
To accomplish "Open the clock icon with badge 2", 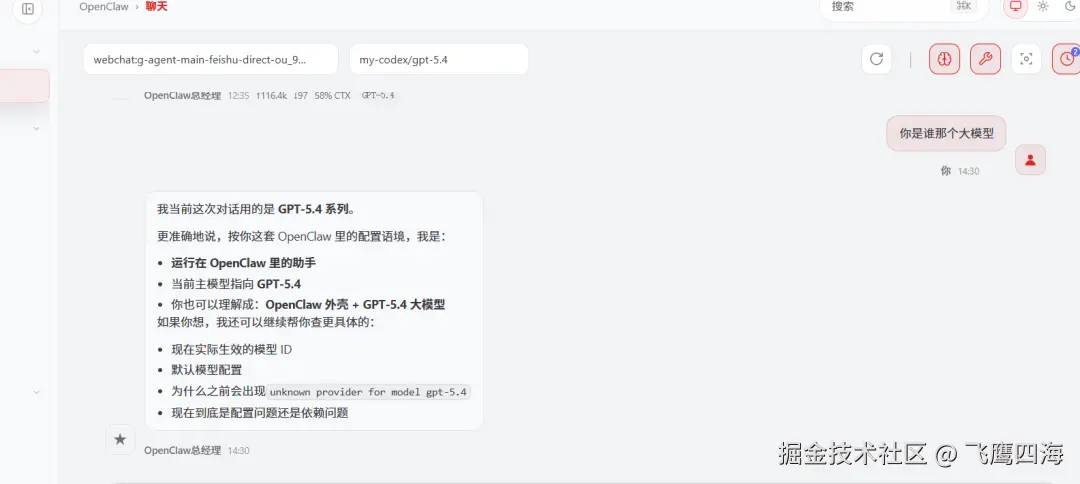I will coord(1066,59).
